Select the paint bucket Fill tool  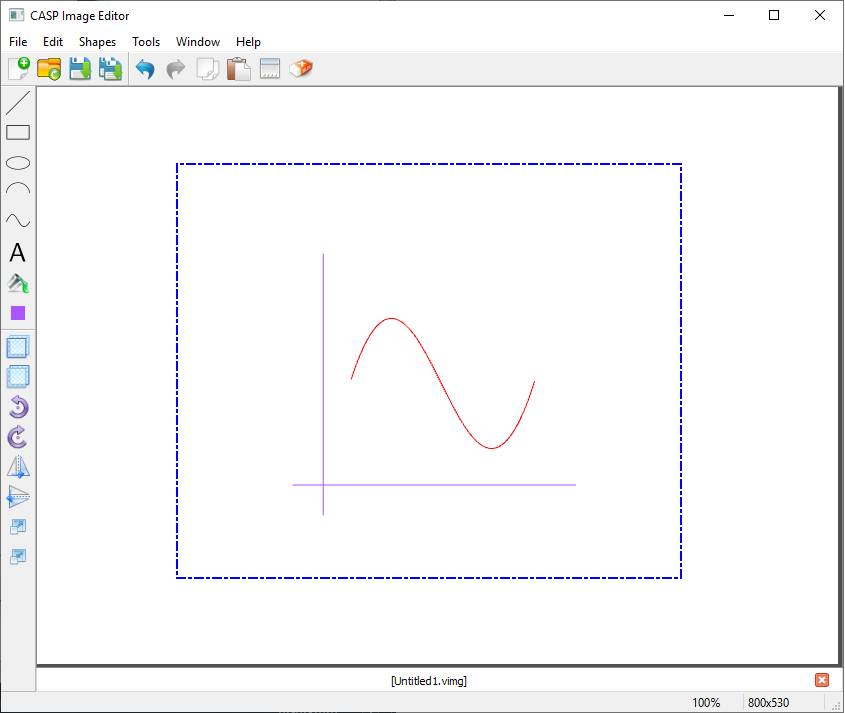(18, 284)
